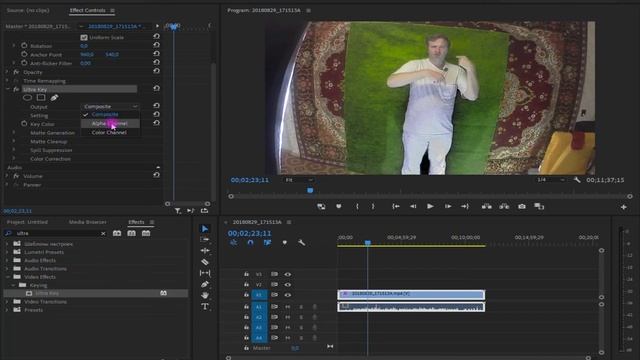Open the zoom level Fit dropdown
The image size is (640, 360).
point(298,180)
